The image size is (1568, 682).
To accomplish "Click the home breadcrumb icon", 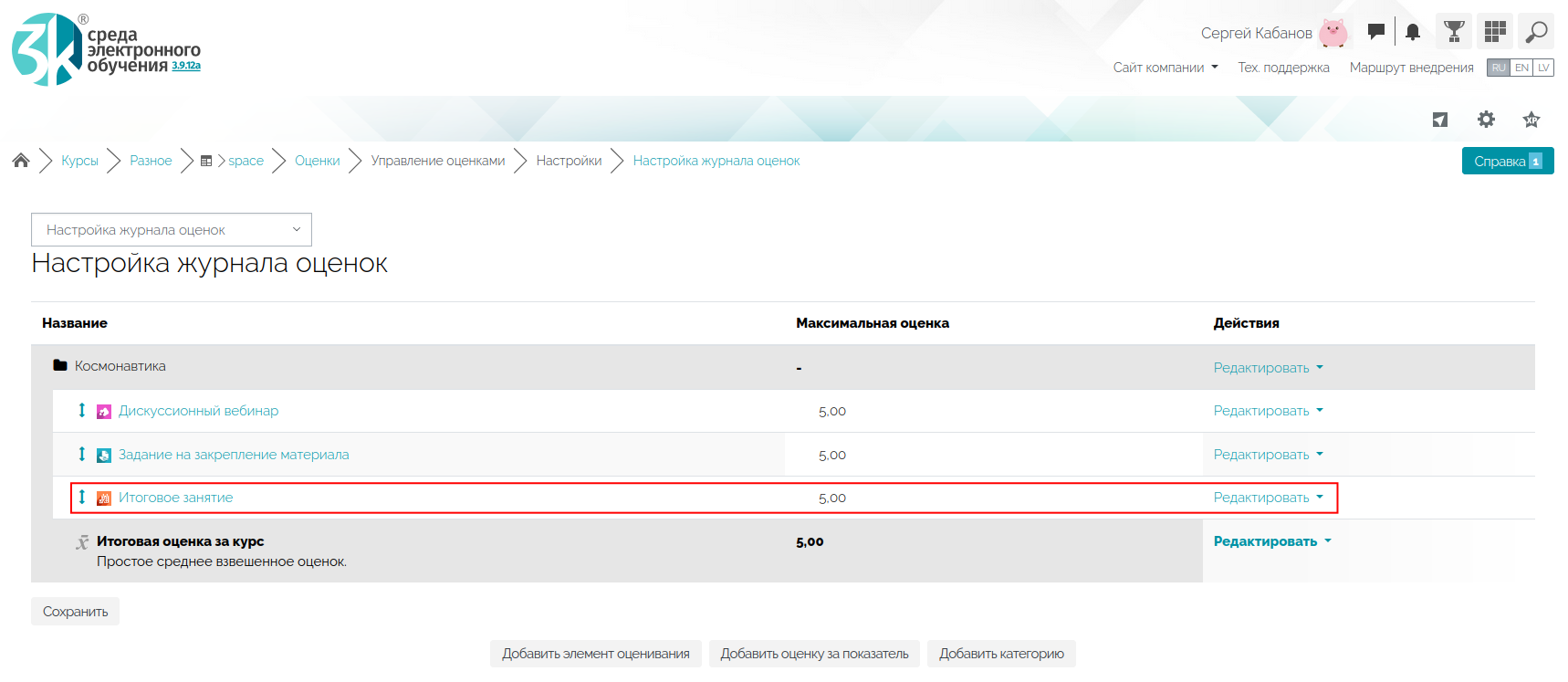I will click(x=21, y=161).
